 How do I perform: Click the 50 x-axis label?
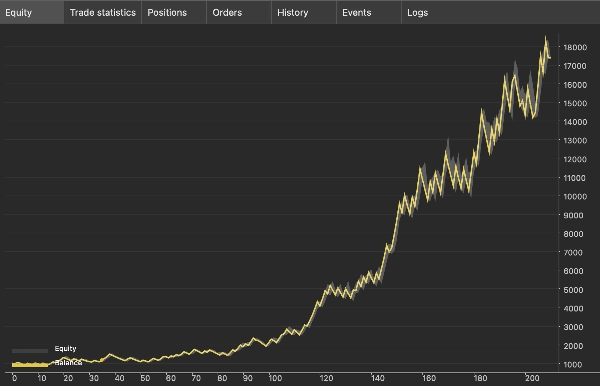click(145, 378)
